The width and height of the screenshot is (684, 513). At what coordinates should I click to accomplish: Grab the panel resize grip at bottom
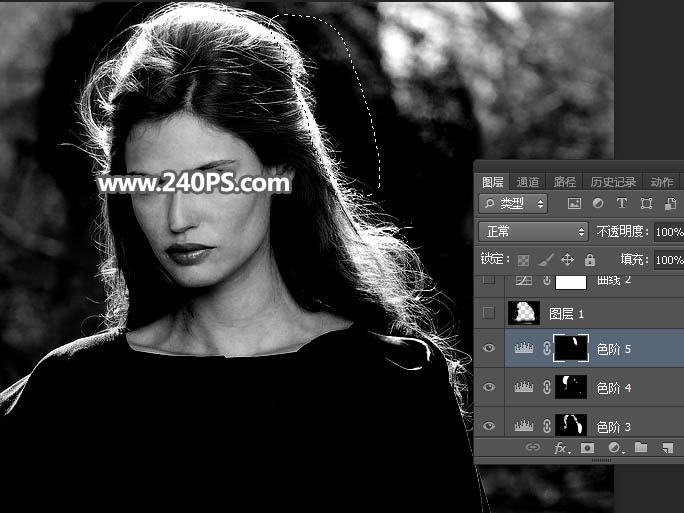coord(601,460)
